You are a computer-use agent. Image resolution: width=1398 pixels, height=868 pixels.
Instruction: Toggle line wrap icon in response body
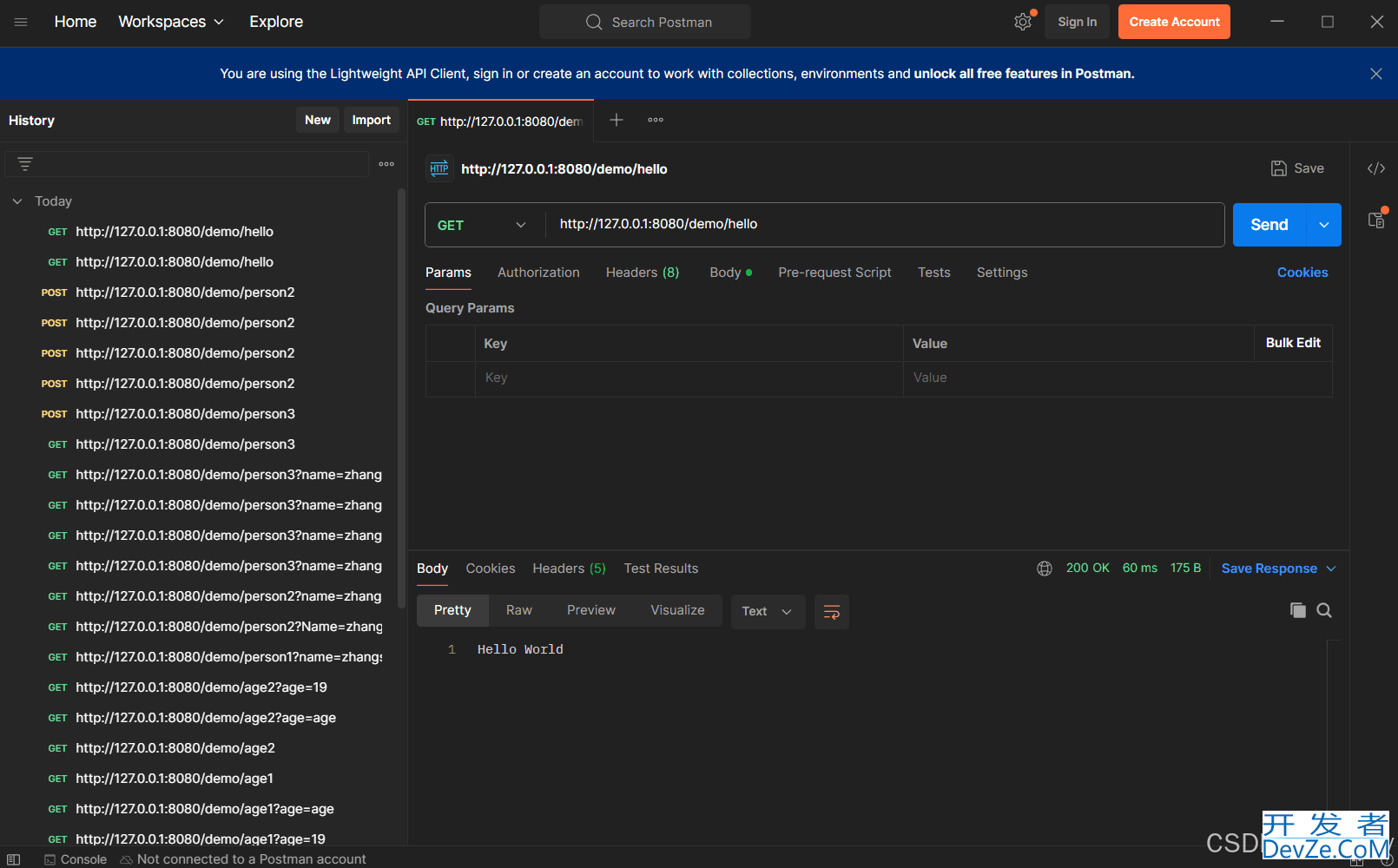coord(831,612)
